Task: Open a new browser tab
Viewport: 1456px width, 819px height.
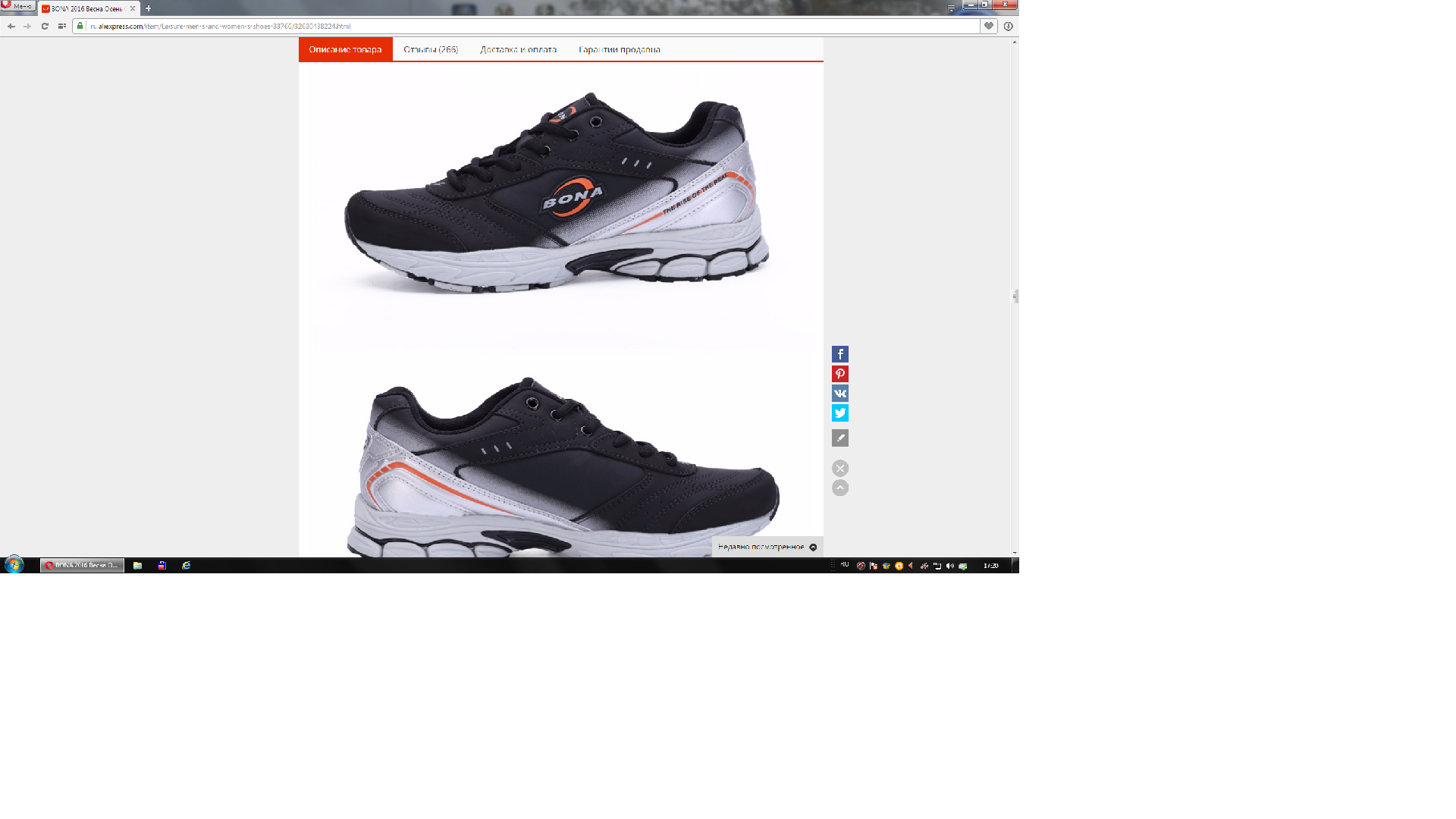Action: click(x=149, y=8)
